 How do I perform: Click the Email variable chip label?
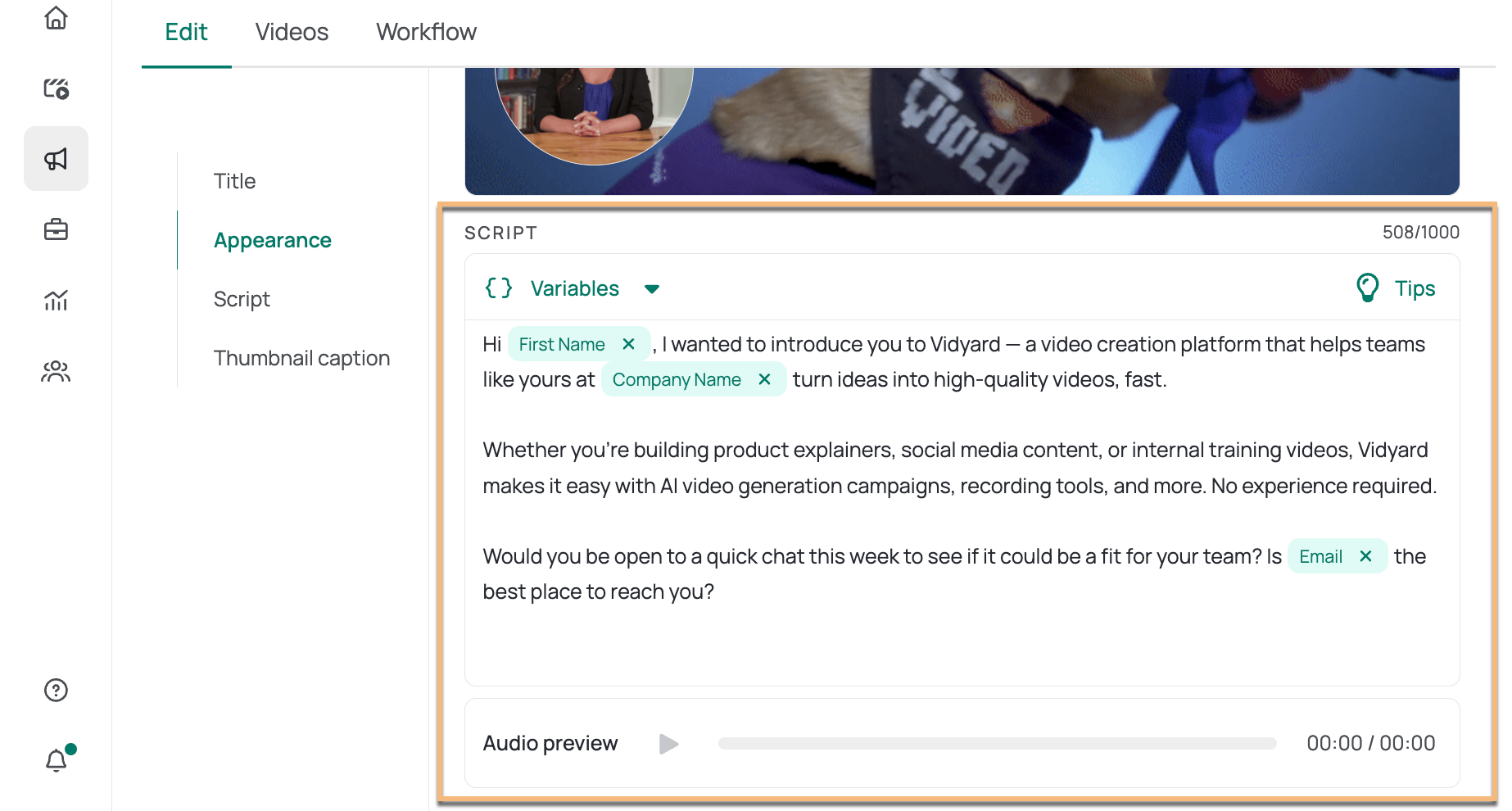pos(1320,556)
